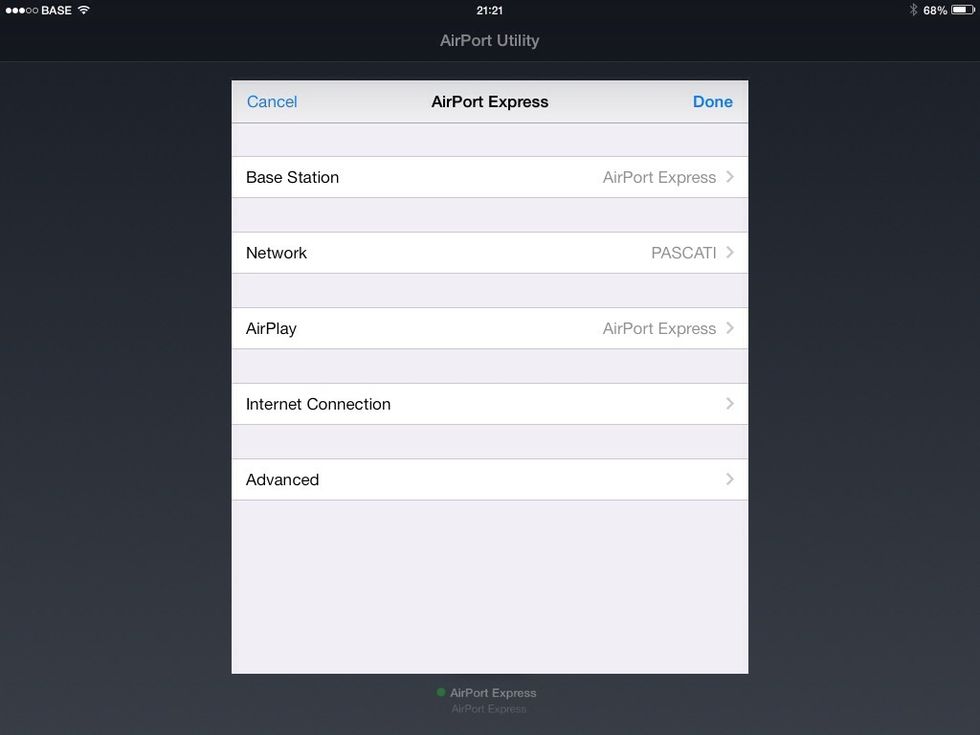Tap the 21:21 clock in status bar
This screenshot has width=980, height=735.
[489, 10]
